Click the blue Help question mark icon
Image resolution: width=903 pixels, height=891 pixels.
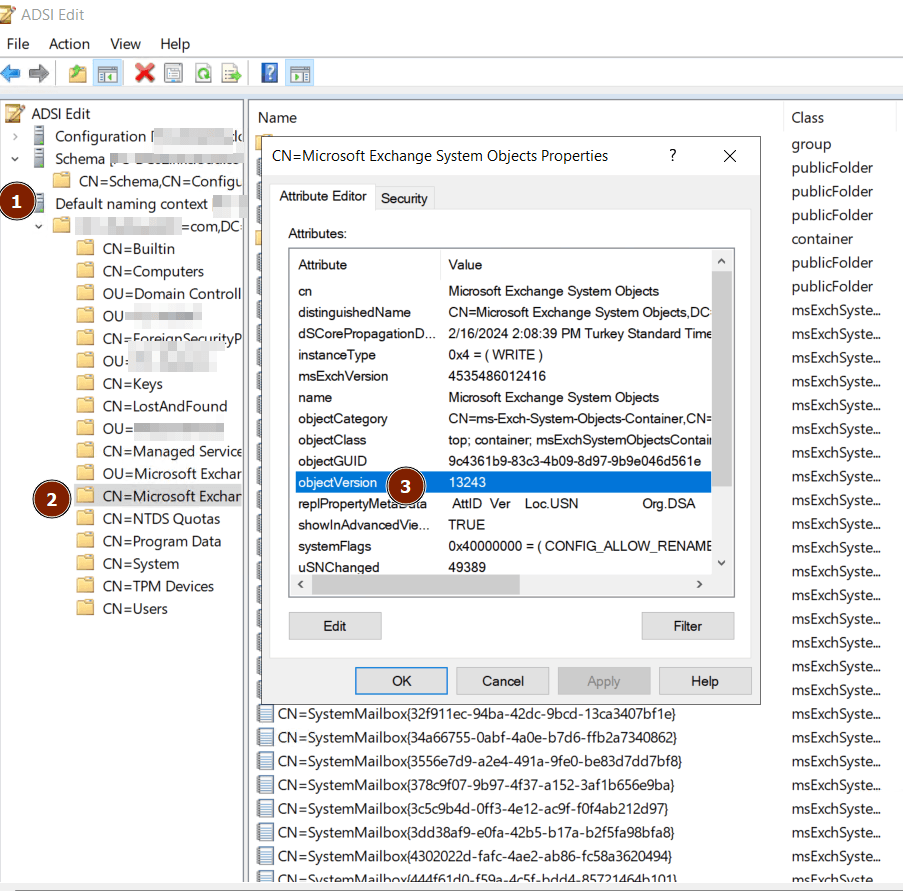[x=269, y=73]
